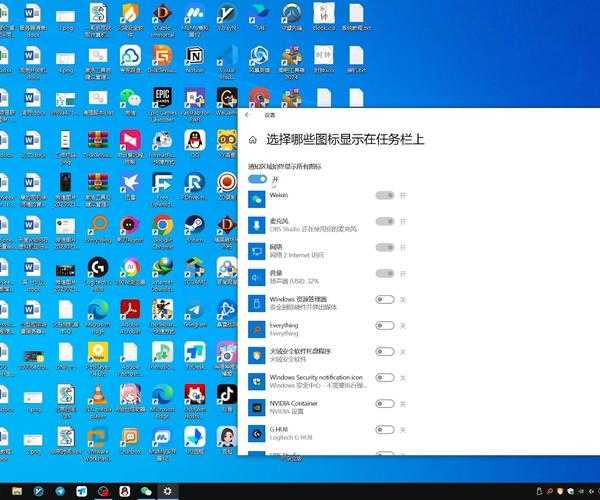Click the "NVIDIA Container" text
600x500 pixels.
point(293,403)
